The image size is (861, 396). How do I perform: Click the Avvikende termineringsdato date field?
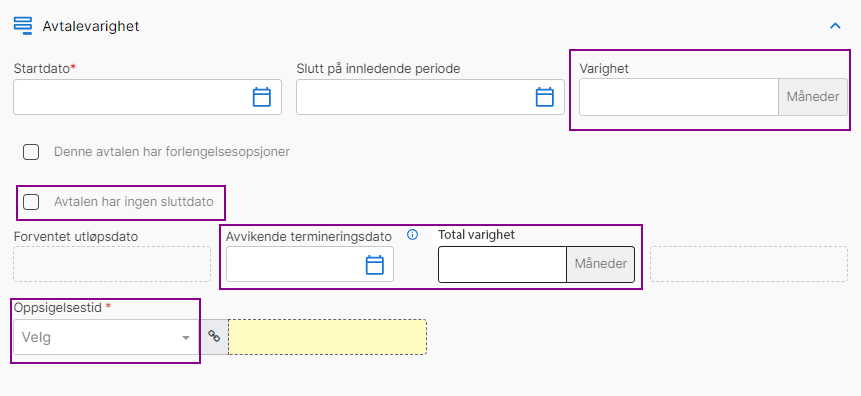310,264
